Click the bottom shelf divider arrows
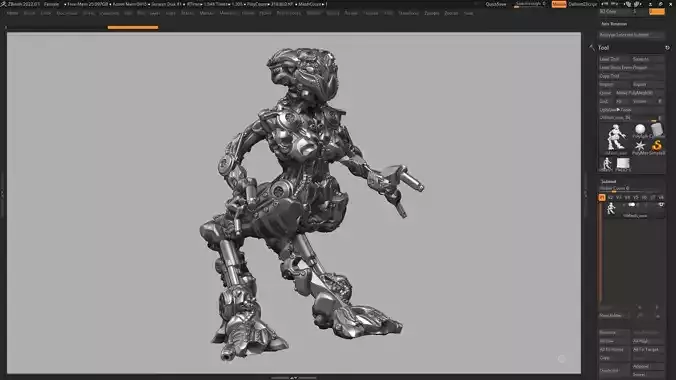 294,378
